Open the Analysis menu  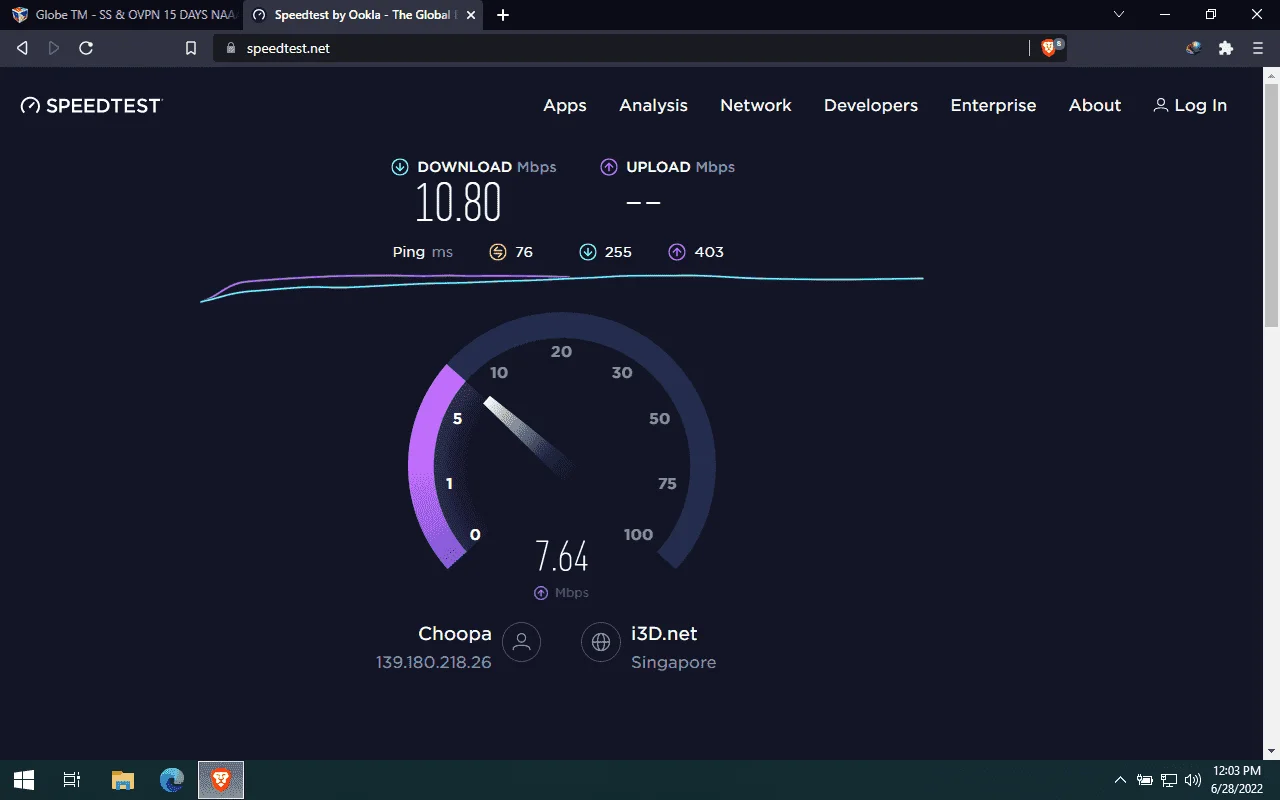(653, 105)
